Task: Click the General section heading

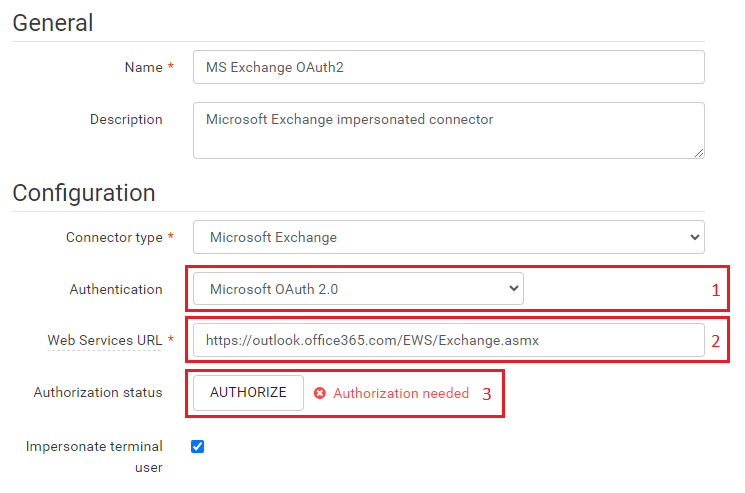Action: 53,23
